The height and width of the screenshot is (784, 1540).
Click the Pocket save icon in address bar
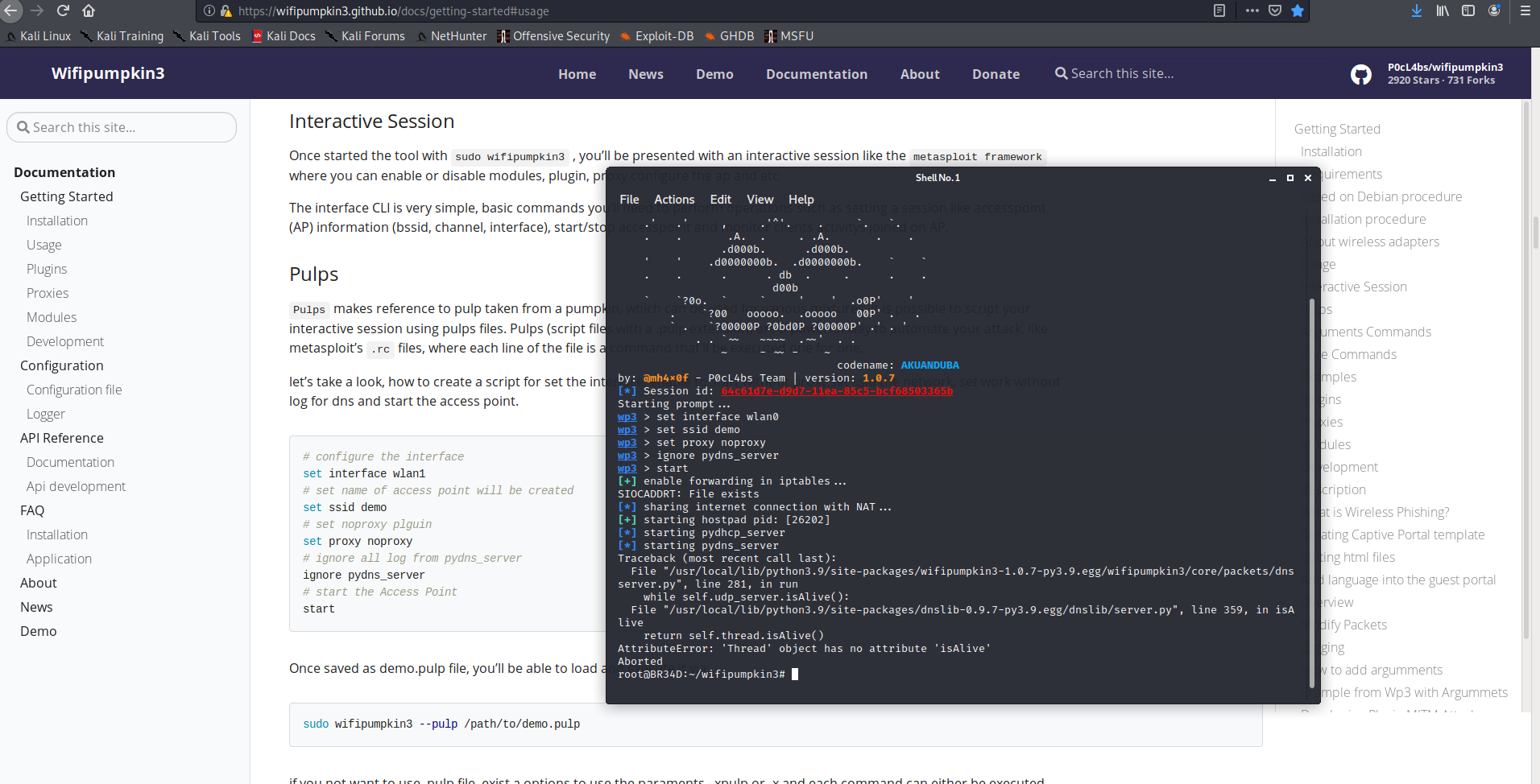point(1275,10)
